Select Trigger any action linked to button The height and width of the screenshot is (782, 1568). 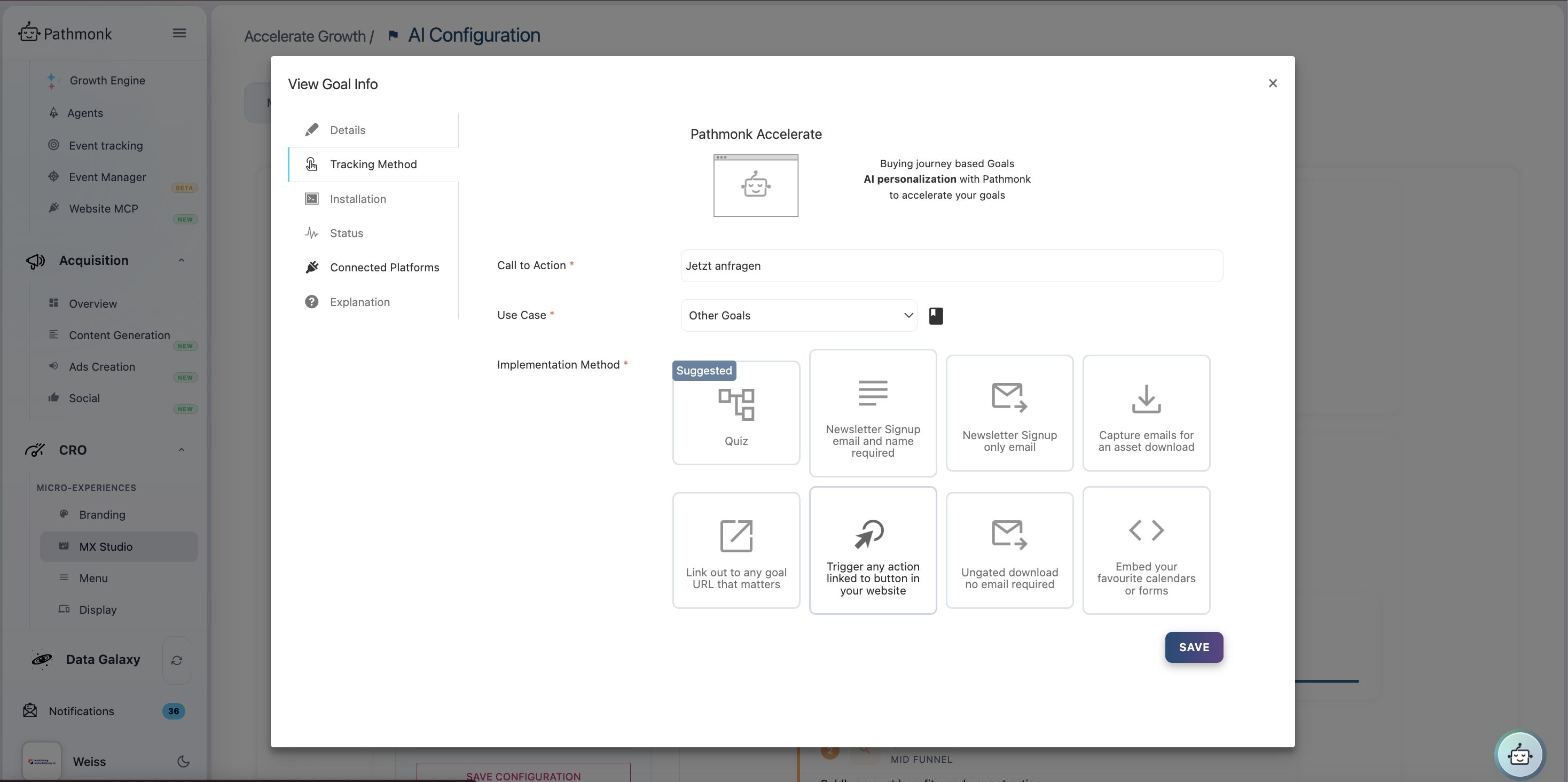(x=873, y=550)
